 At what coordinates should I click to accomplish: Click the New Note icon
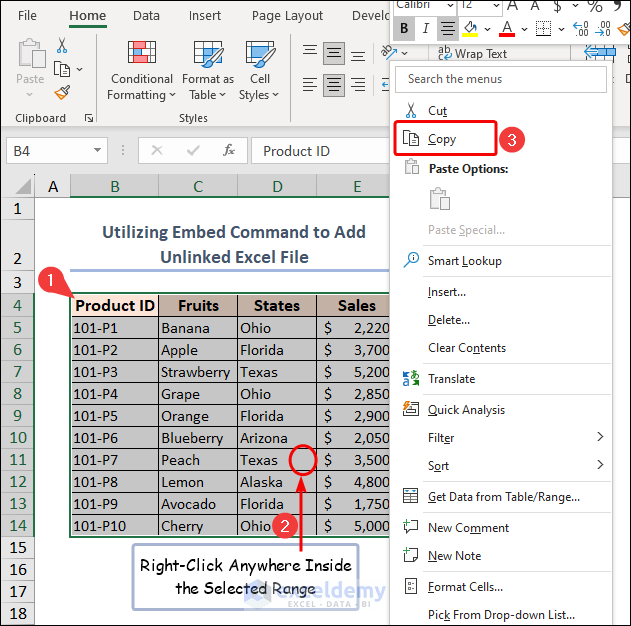point(410,555)
